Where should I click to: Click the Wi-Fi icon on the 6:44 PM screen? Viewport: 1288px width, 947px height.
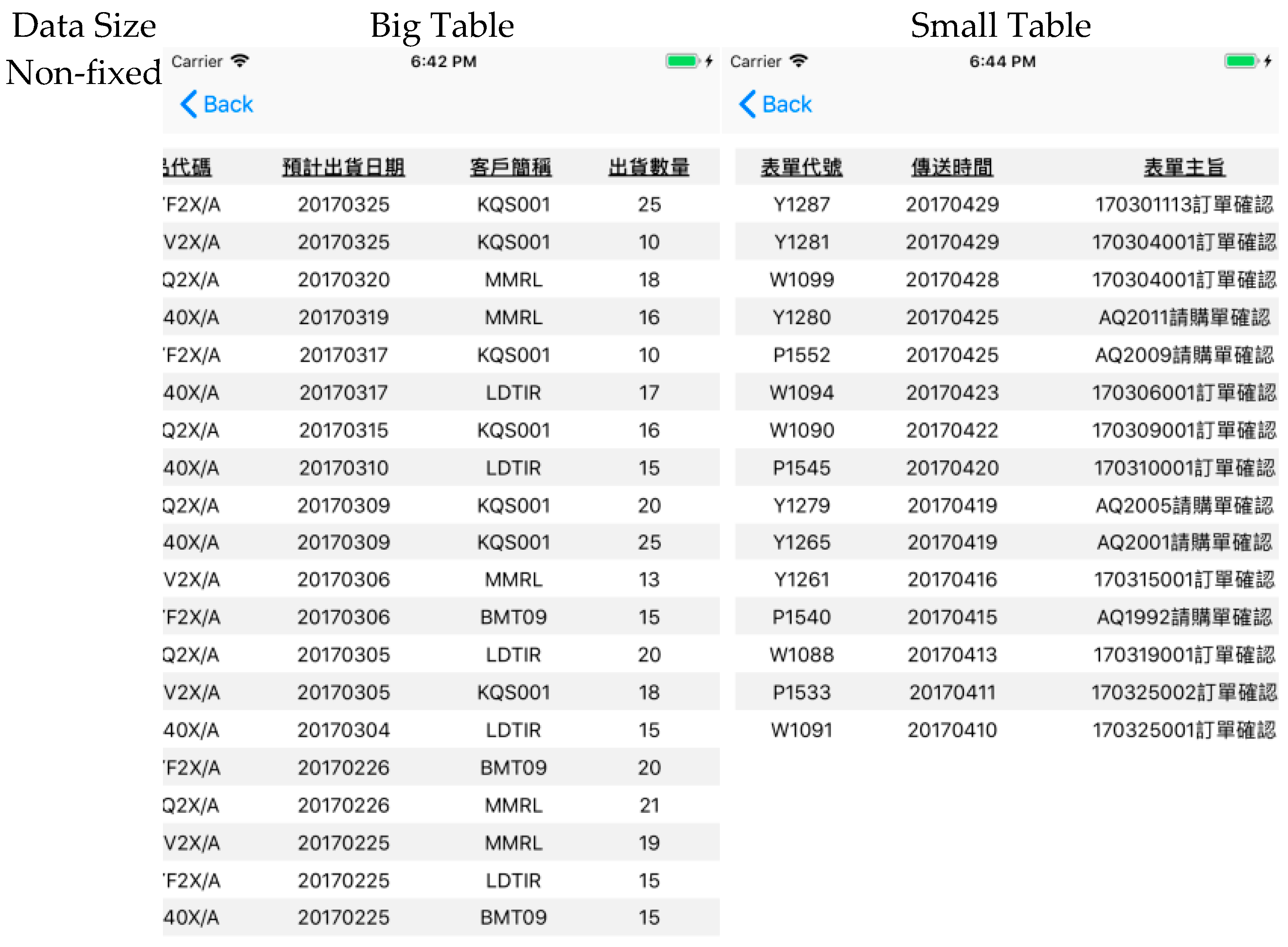click(x=798, y=61)
